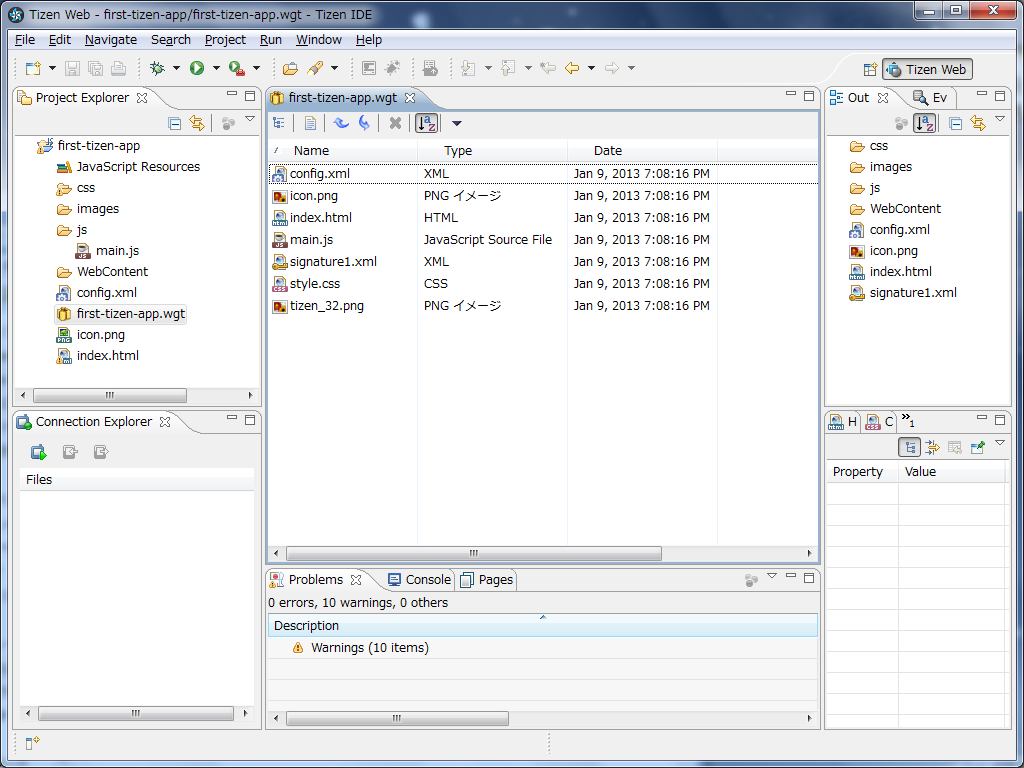Viewport: 1024px width, 768px height.
Task: Open the dropdown arrow next to Search flashlight
Action: pos(334,68)
